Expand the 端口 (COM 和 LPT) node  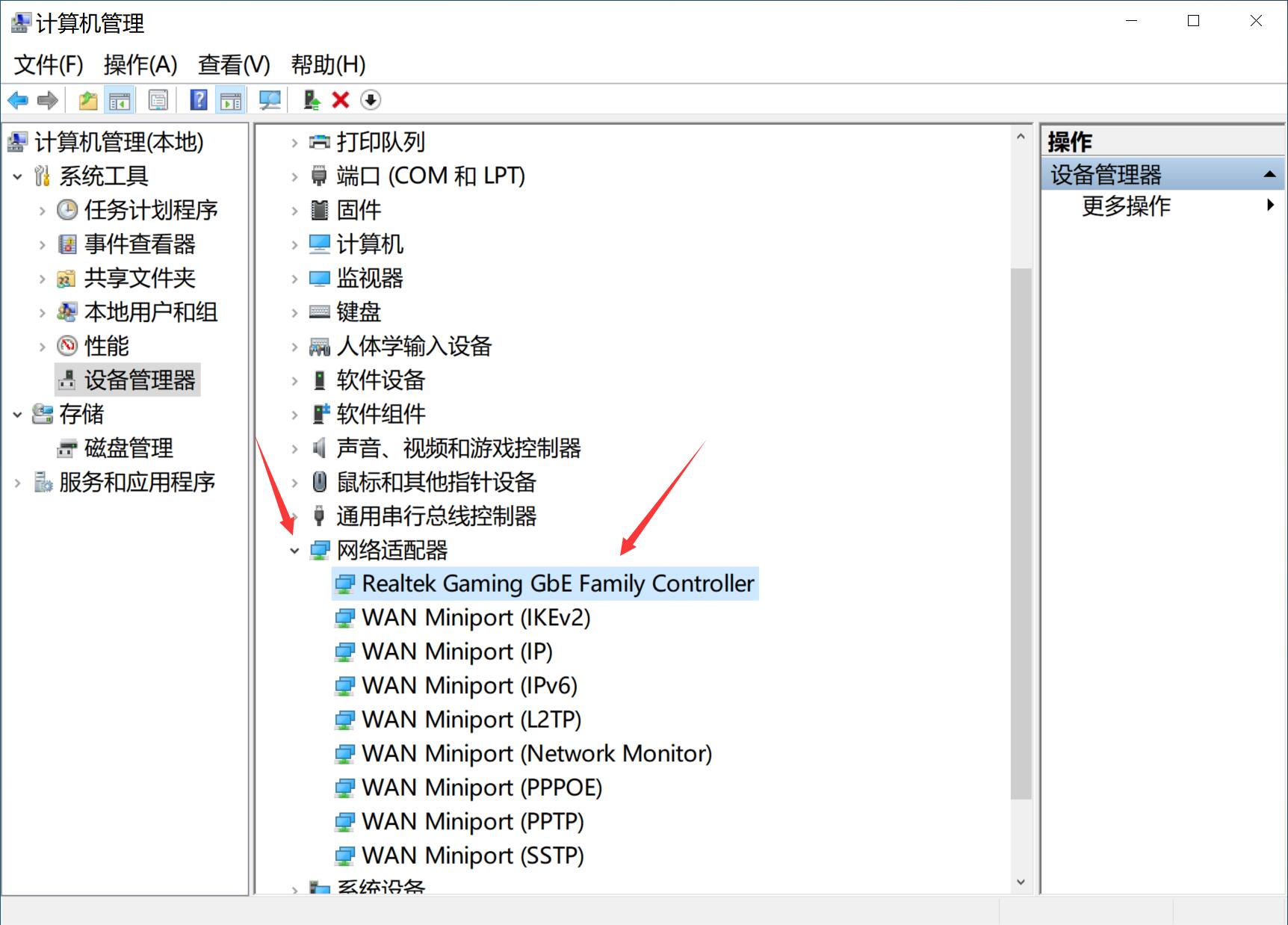tap(294, 176)
